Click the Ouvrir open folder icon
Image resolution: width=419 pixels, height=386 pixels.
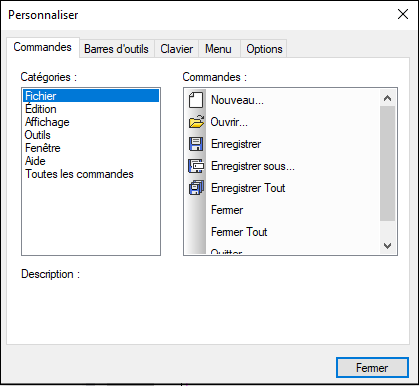(x=196, y=122)
